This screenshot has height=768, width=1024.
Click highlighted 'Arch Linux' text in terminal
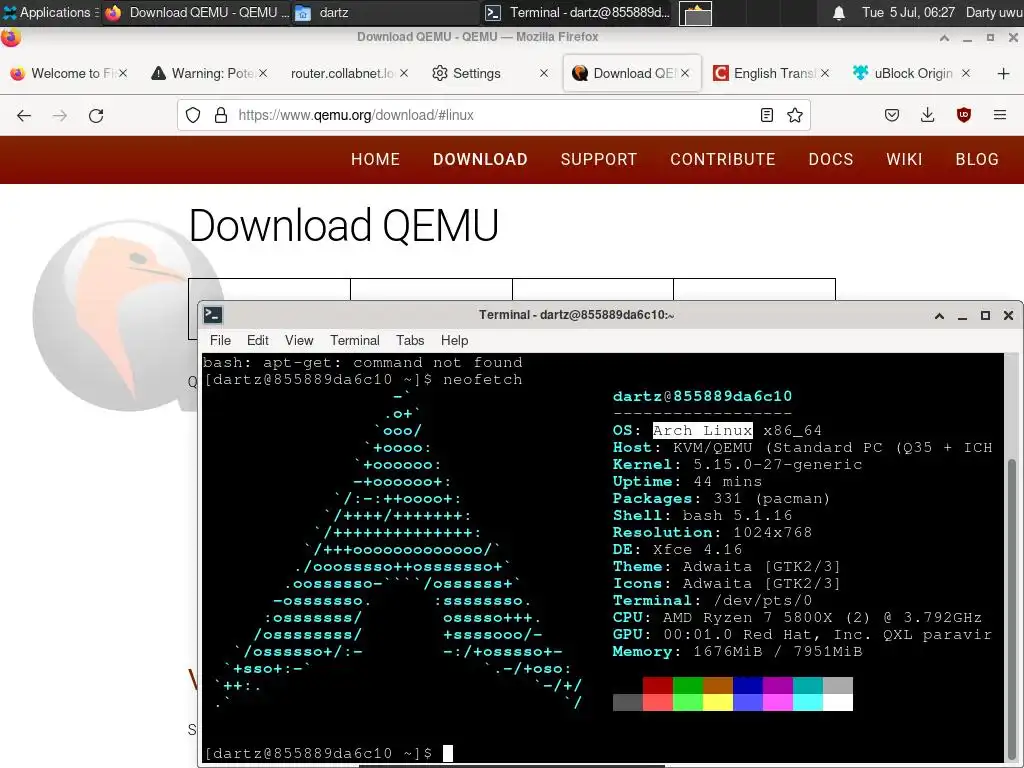tap(703, 430)
